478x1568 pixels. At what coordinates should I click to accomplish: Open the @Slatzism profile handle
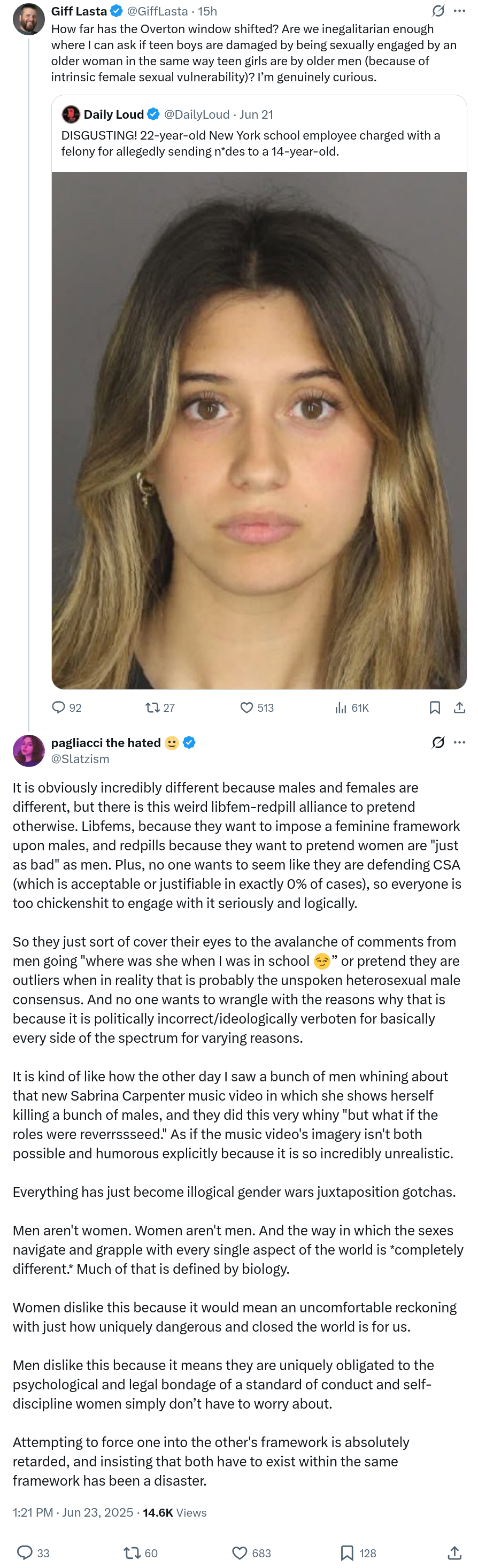point(80,758)
